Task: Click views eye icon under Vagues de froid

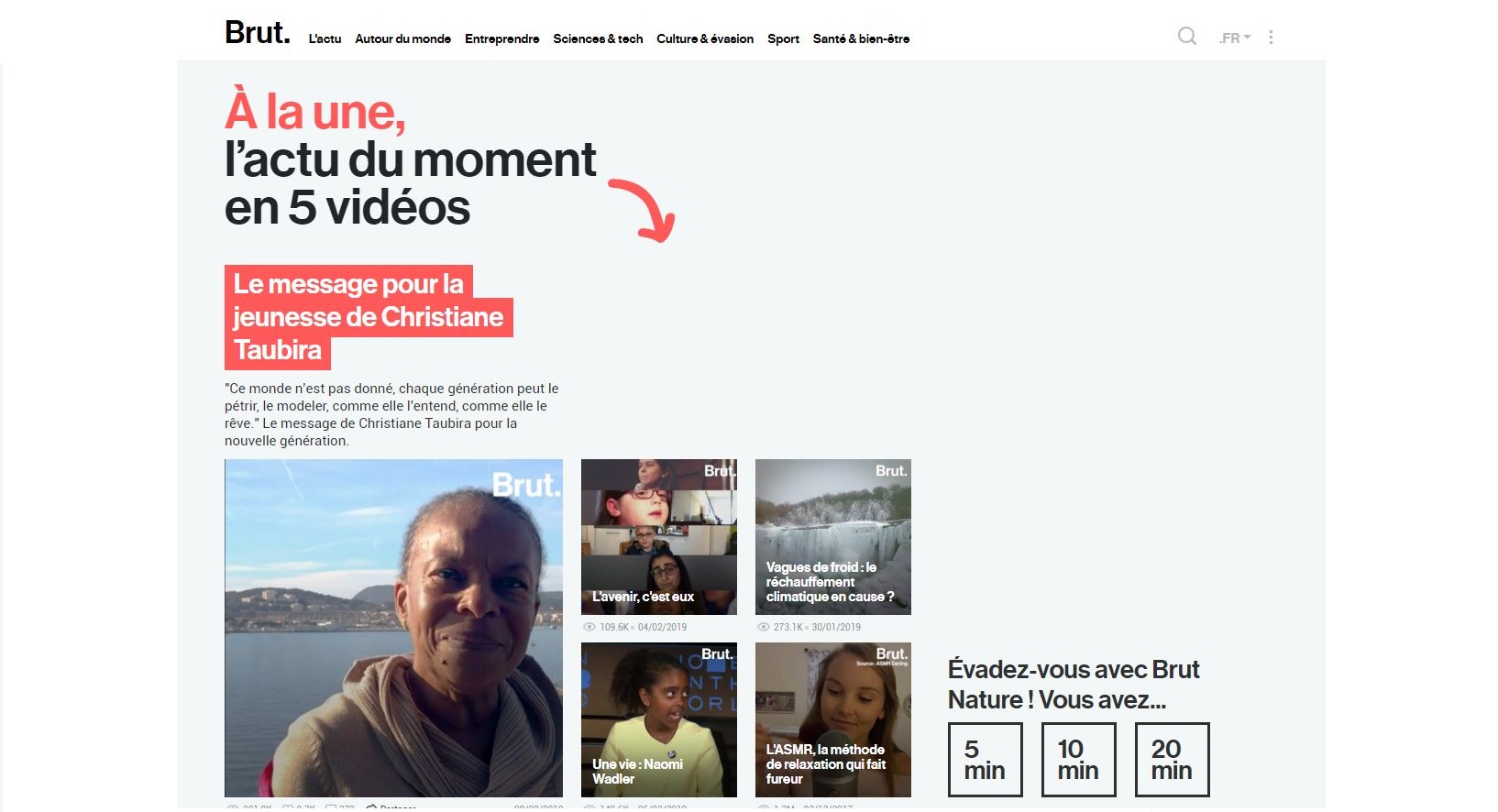Action: click(x=763, y=627)
